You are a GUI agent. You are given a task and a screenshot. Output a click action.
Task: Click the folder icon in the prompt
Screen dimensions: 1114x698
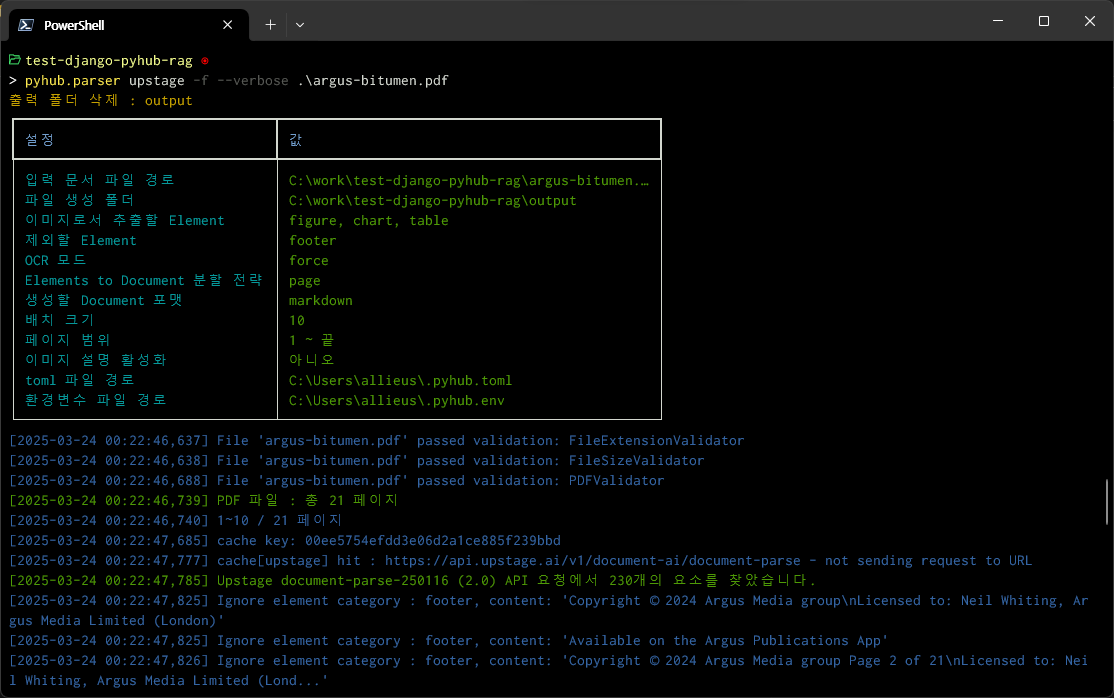point(14,60)
